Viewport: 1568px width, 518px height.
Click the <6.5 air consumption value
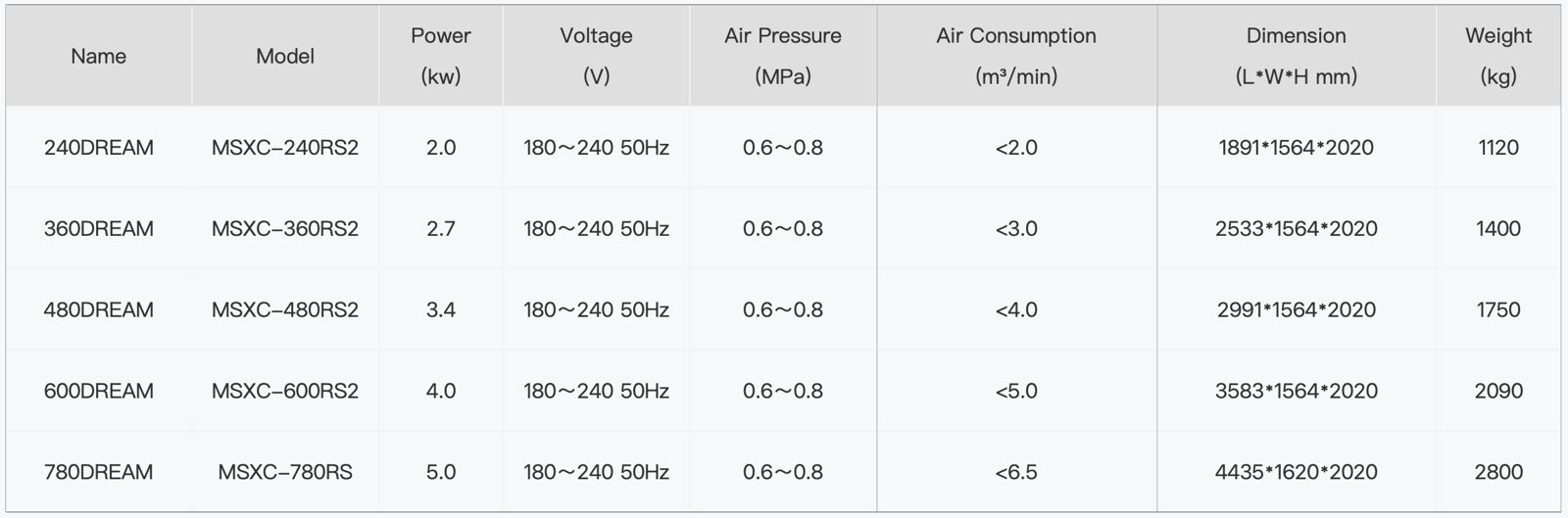click(1015, 472)
